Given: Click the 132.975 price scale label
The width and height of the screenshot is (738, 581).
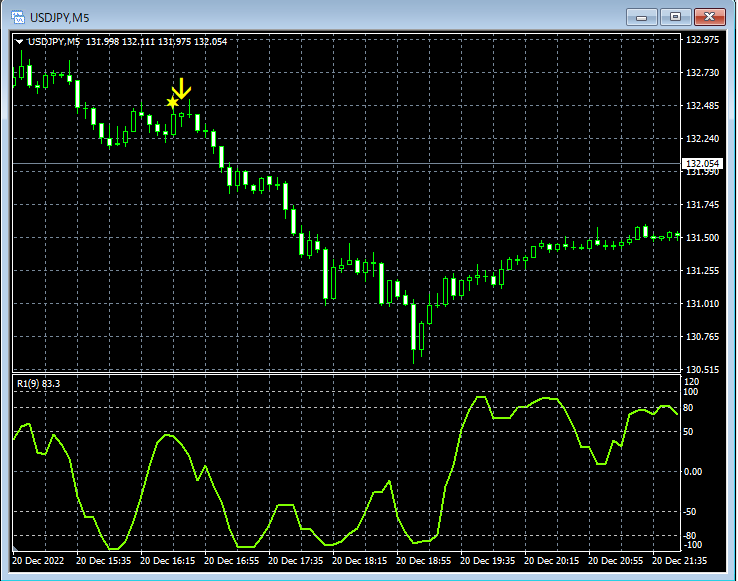Looking at the screenshot, I should pos(703,40).
